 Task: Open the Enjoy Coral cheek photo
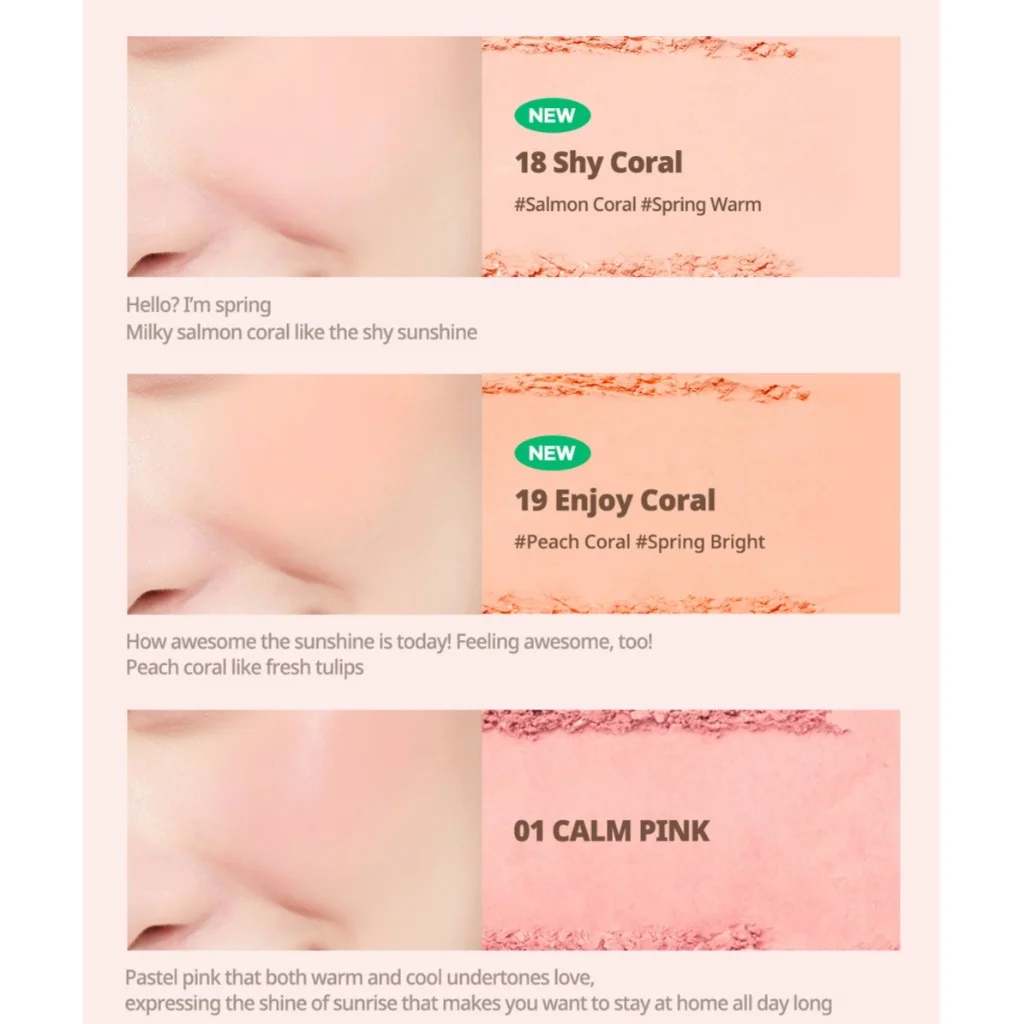point(304,494)
